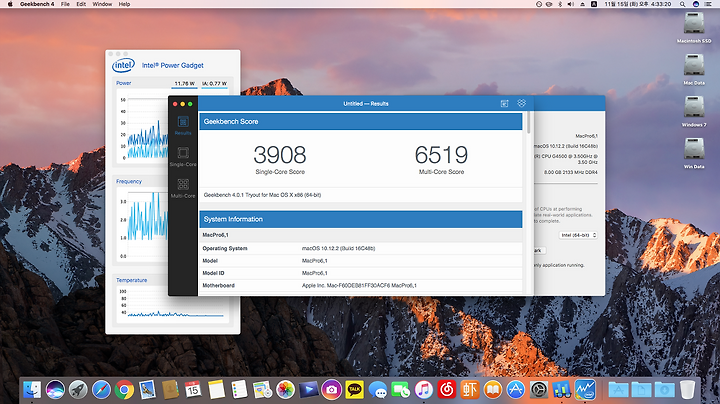Open NetEase Music red icon in Dock
Viewport: 720px width, 404px height.
coord(446,390)
